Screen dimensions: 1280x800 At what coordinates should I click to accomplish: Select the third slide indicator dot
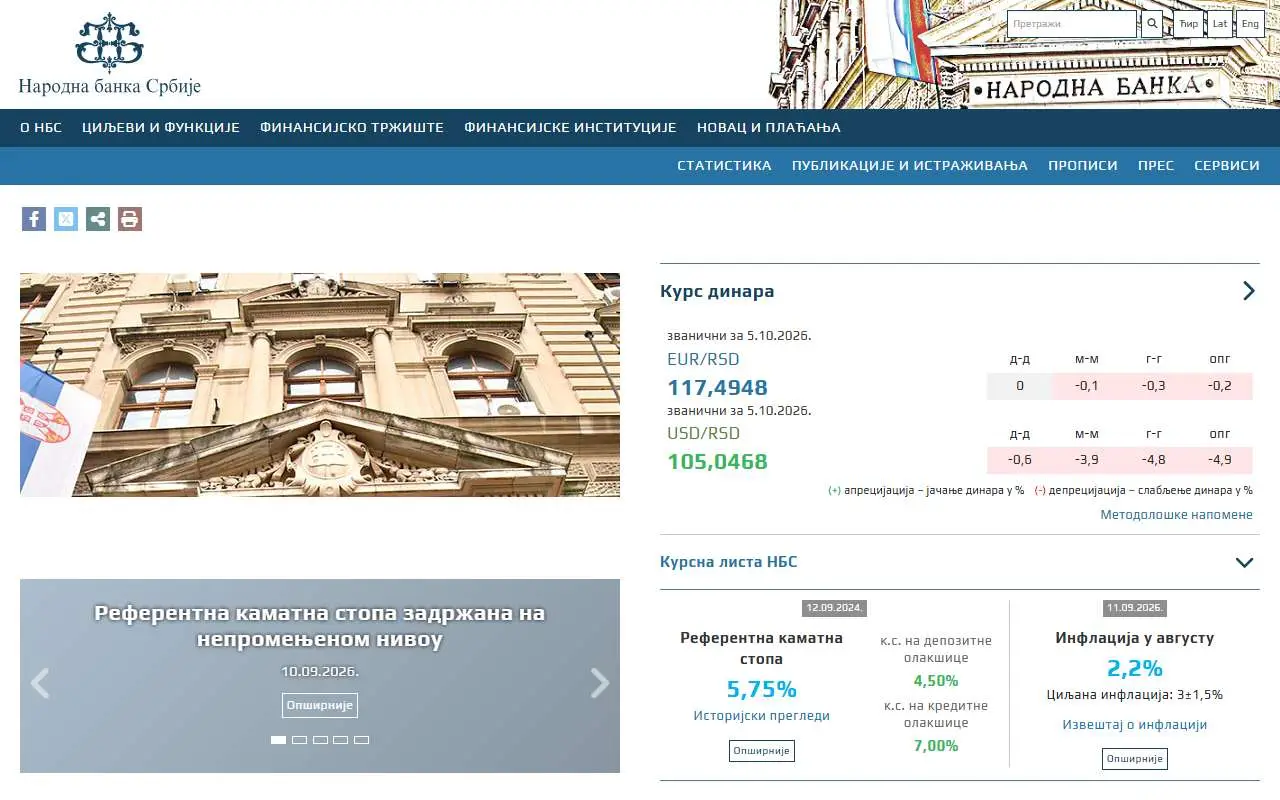click(x=320, y=740)
